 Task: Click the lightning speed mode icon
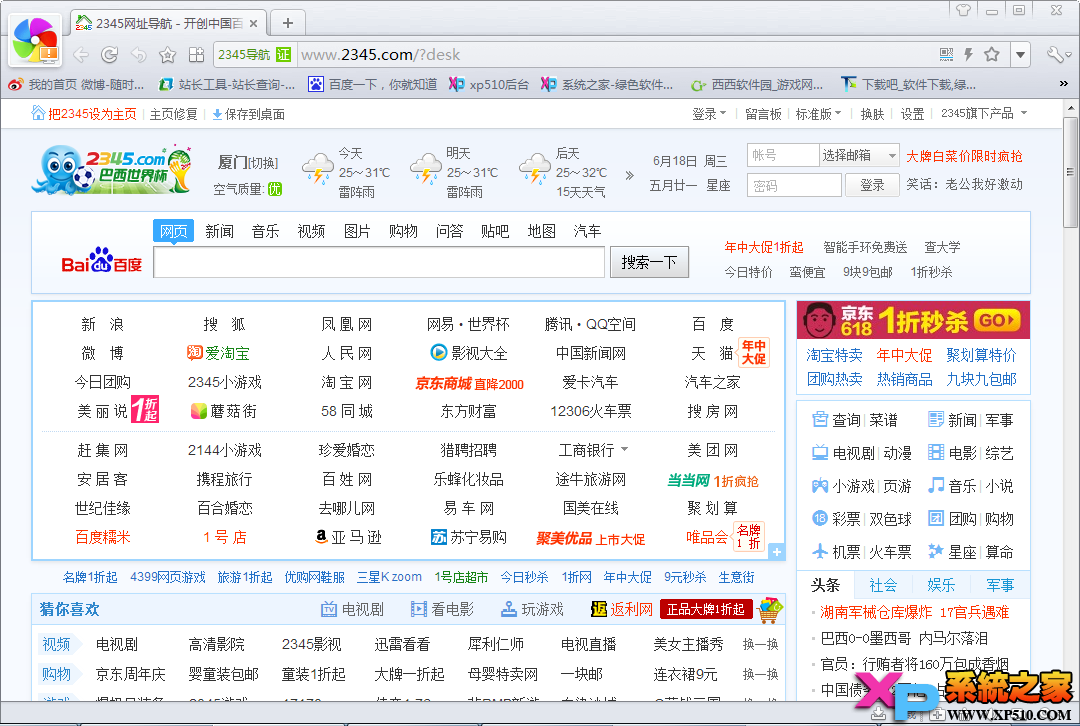coord(968,54)
